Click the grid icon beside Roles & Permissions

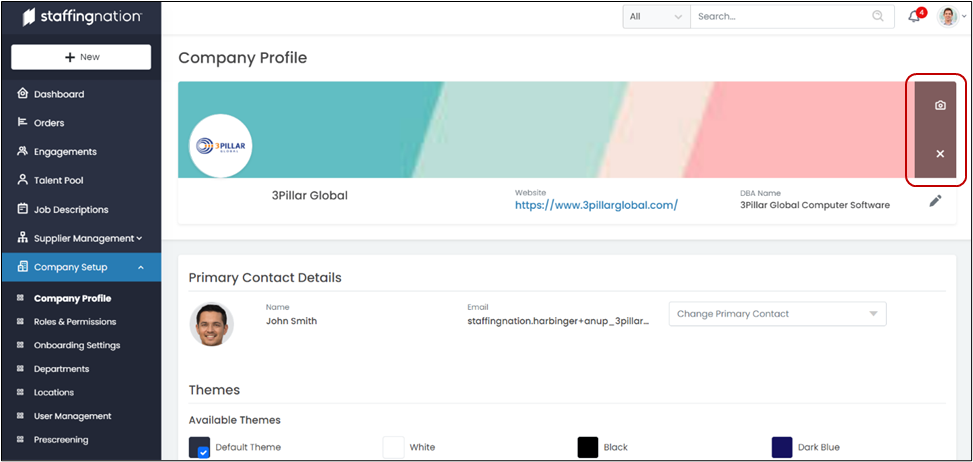tap(20, 322)
